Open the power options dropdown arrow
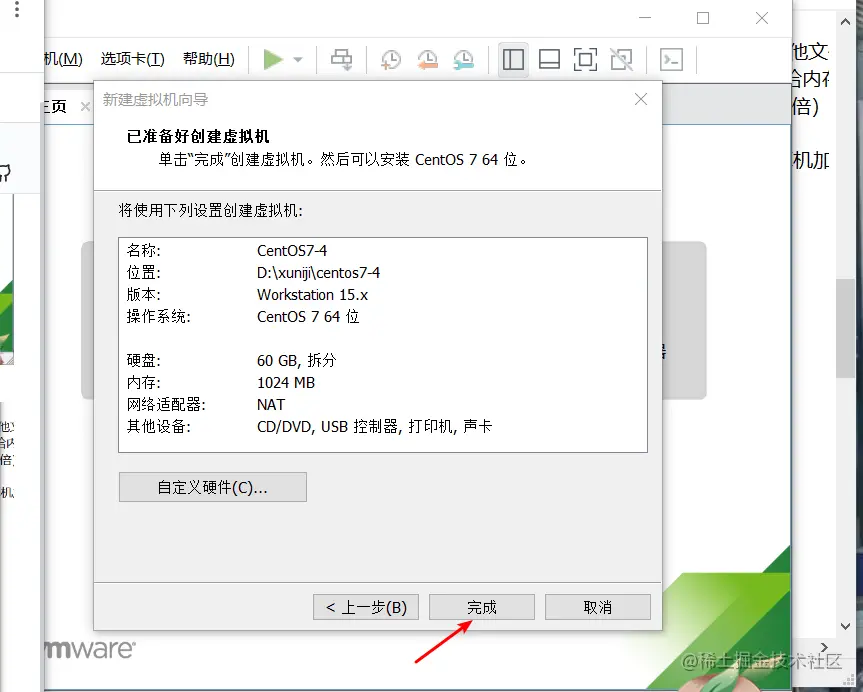 [x=298, y=59]
